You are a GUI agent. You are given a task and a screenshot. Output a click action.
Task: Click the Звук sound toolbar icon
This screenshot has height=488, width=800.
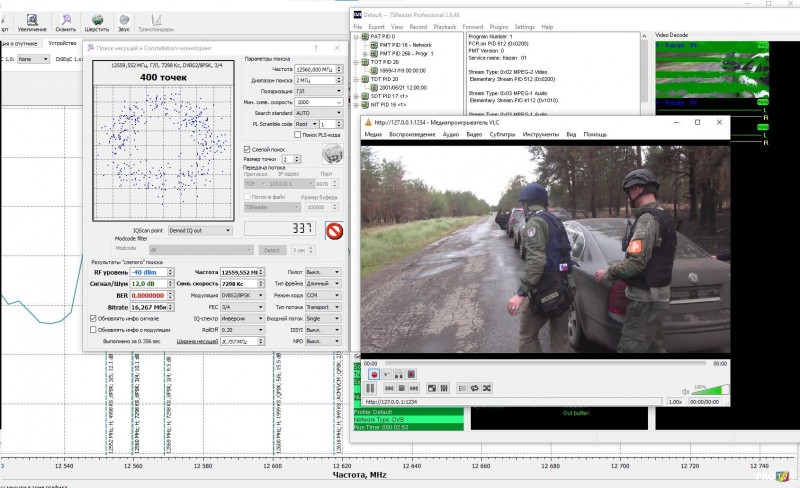coord(125,20)
